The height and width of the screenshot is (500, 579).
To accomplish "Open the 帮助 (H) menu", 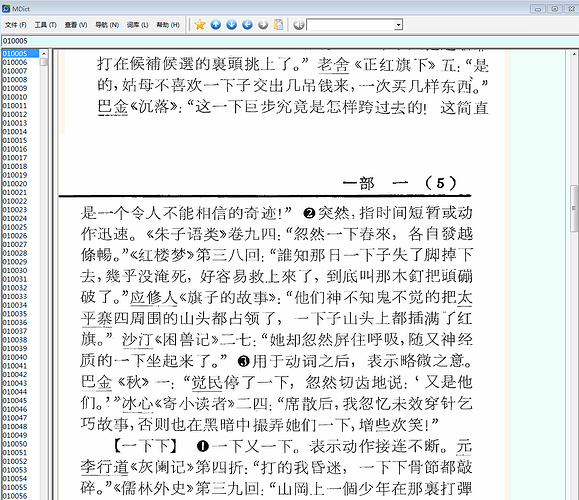I will (168, 25).
